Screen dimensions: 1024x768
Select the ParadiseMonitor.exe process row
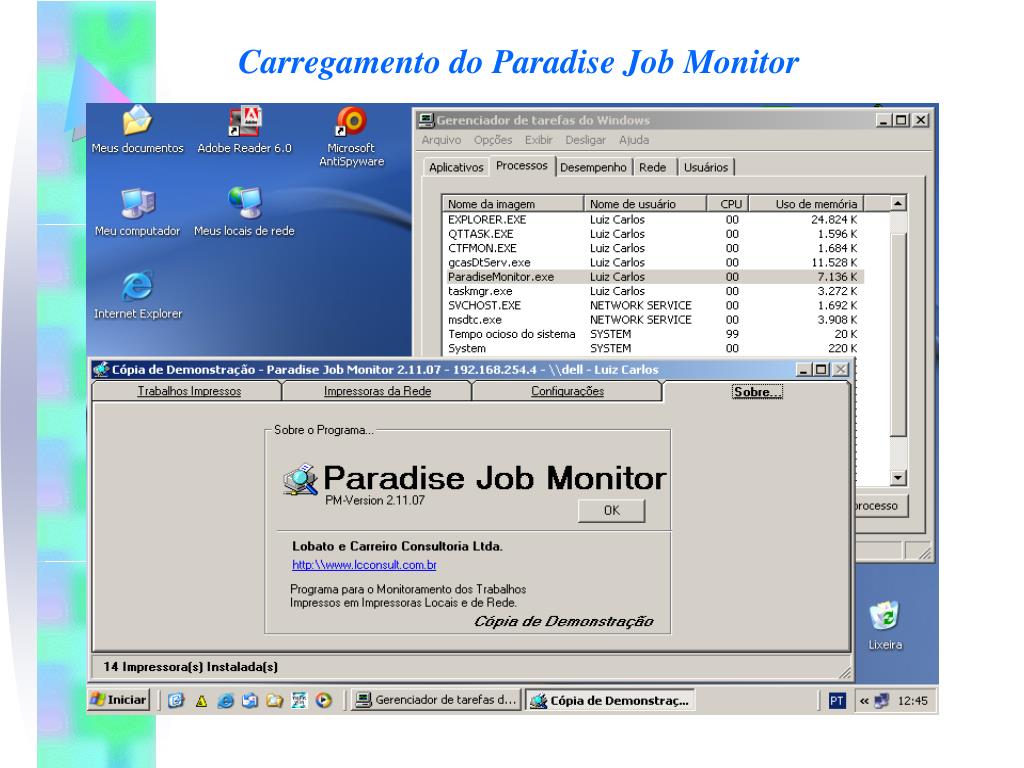click(x=653, y=277)
